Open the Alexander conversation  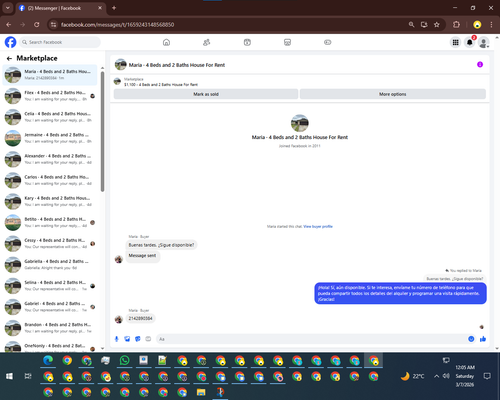(x=50, y=159)
